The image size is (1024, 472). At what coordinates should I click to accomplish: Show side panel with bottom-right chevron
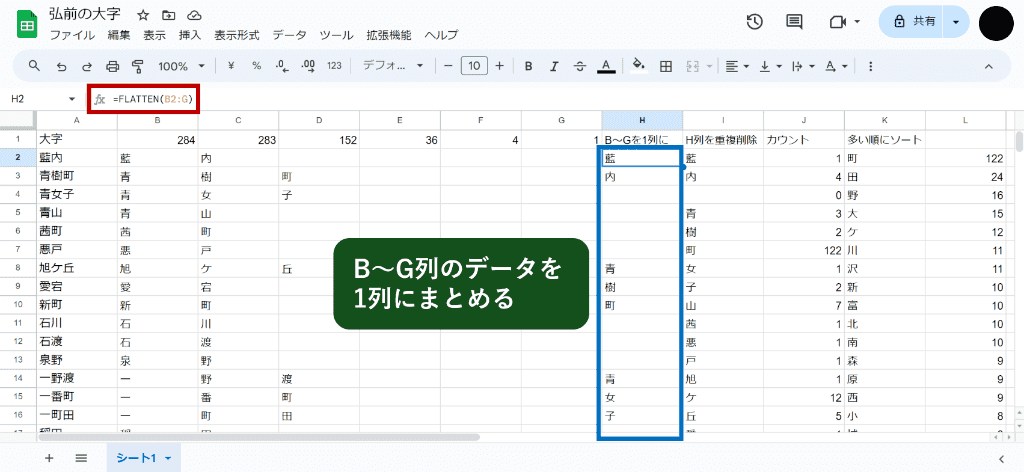[1002, 458]
